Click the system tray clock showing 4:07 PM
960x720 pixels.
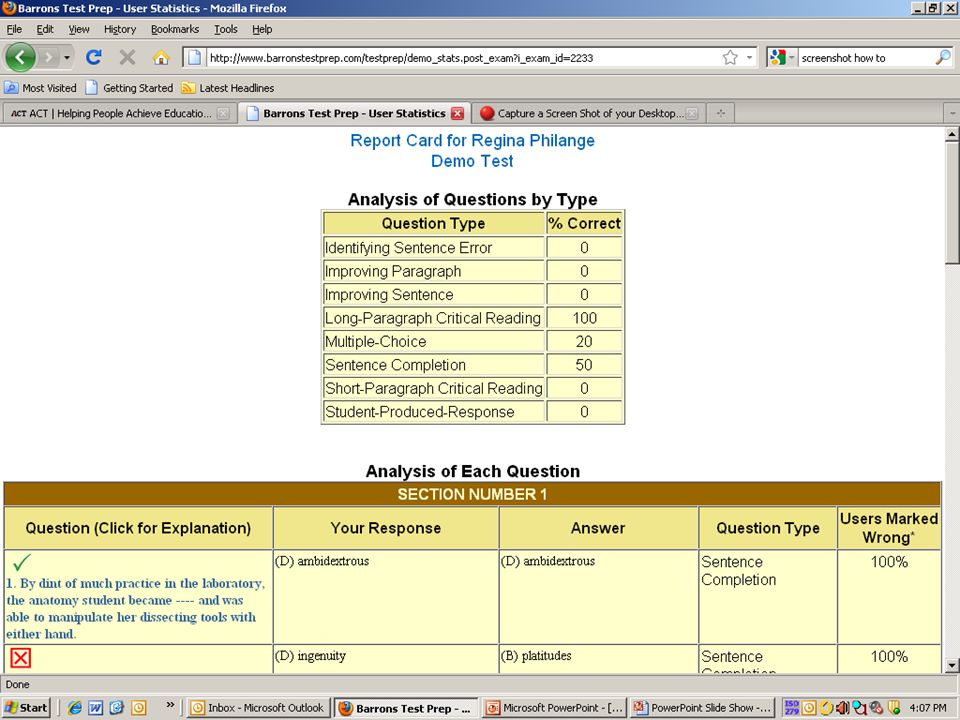(928, 708)
